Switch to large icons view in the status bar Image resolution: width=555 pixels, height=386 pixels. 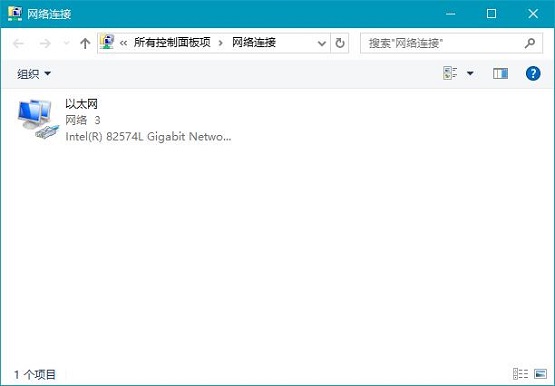pos(540,374)
